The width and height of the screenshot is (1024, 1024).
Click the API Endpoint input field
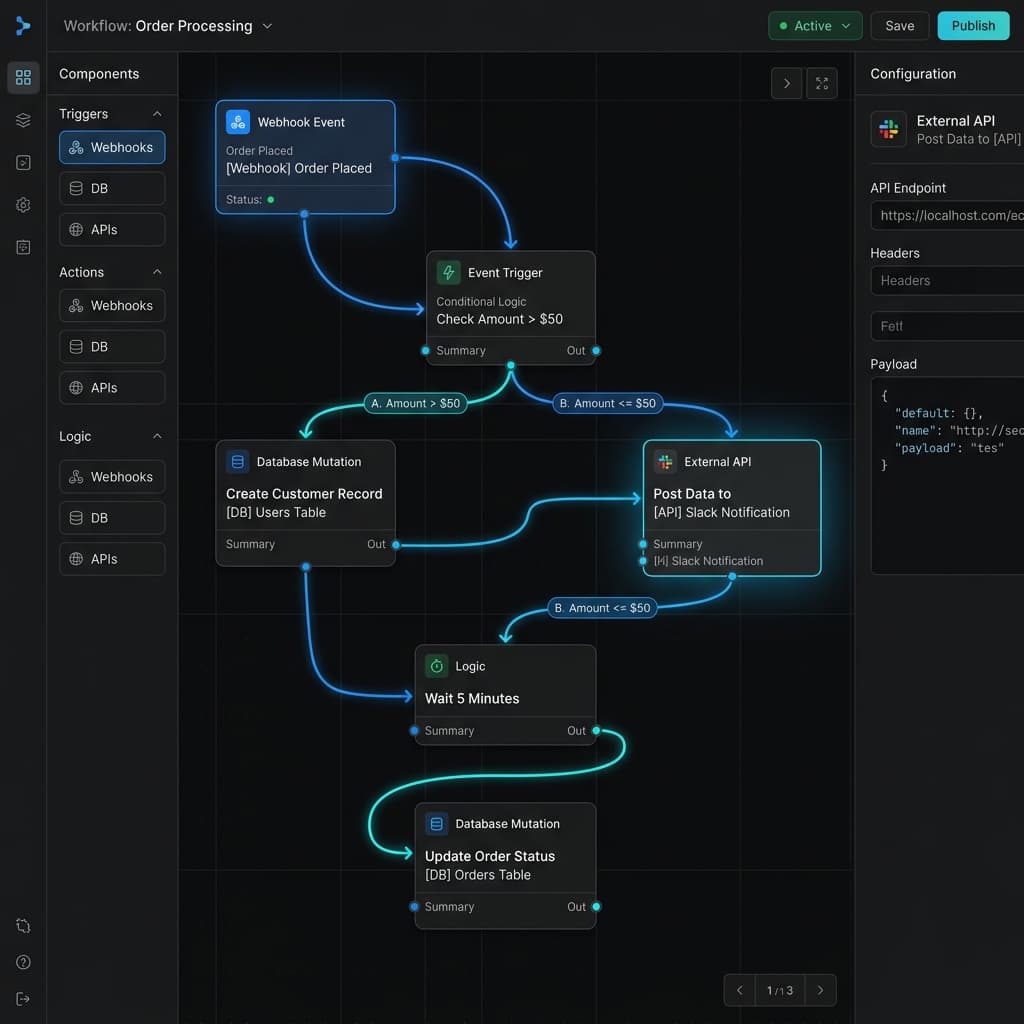(x=948, y=216)
